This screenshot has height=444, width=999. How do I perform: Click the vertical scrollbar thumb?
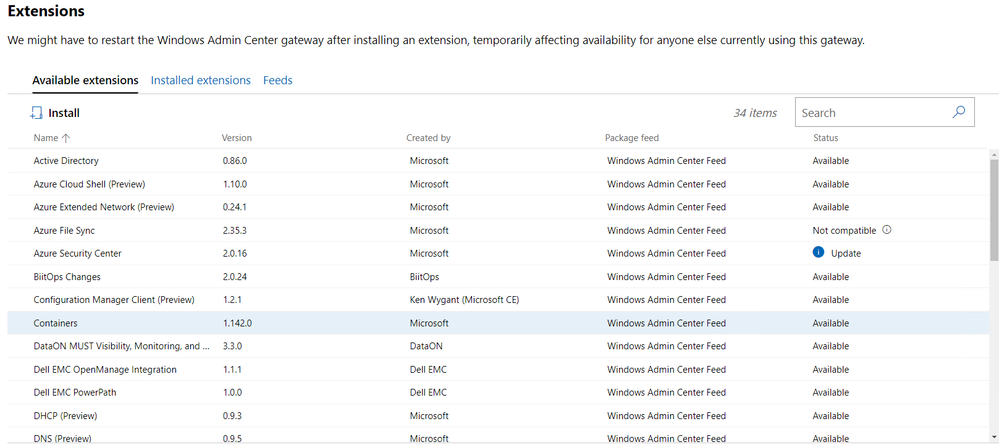click(994, 210)
